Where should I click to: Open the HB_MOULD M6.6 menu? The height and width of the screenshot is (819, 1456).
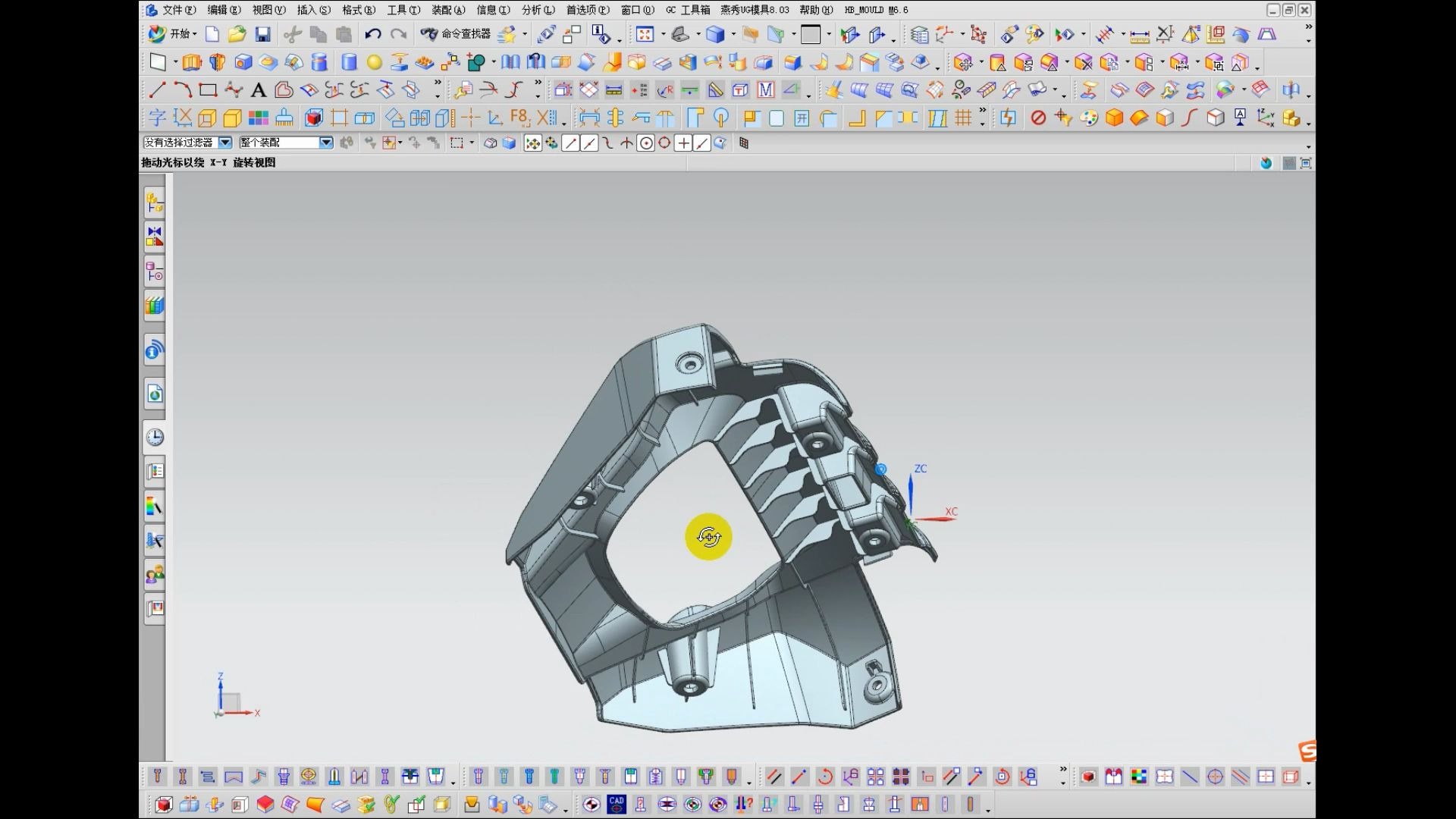point(876,10)
